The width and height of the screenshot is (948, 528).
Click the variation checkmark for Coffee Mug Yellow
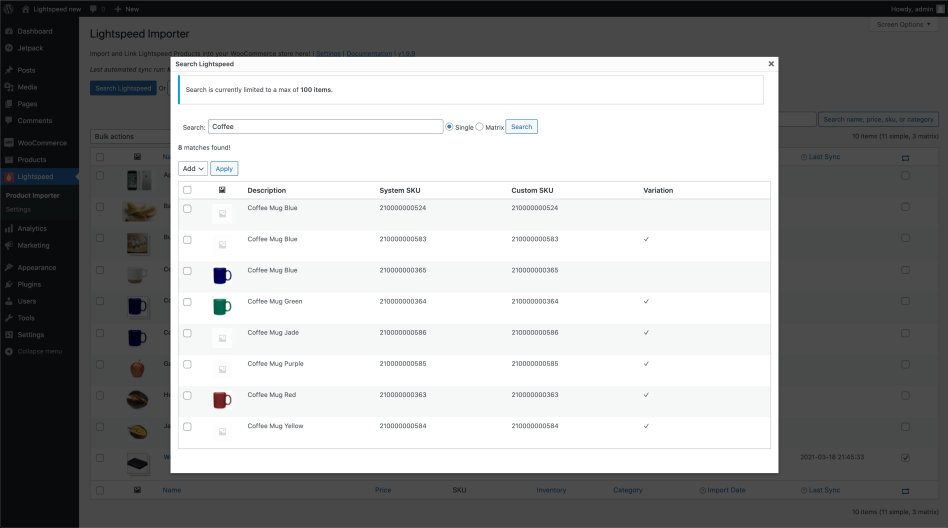(646, 426)
